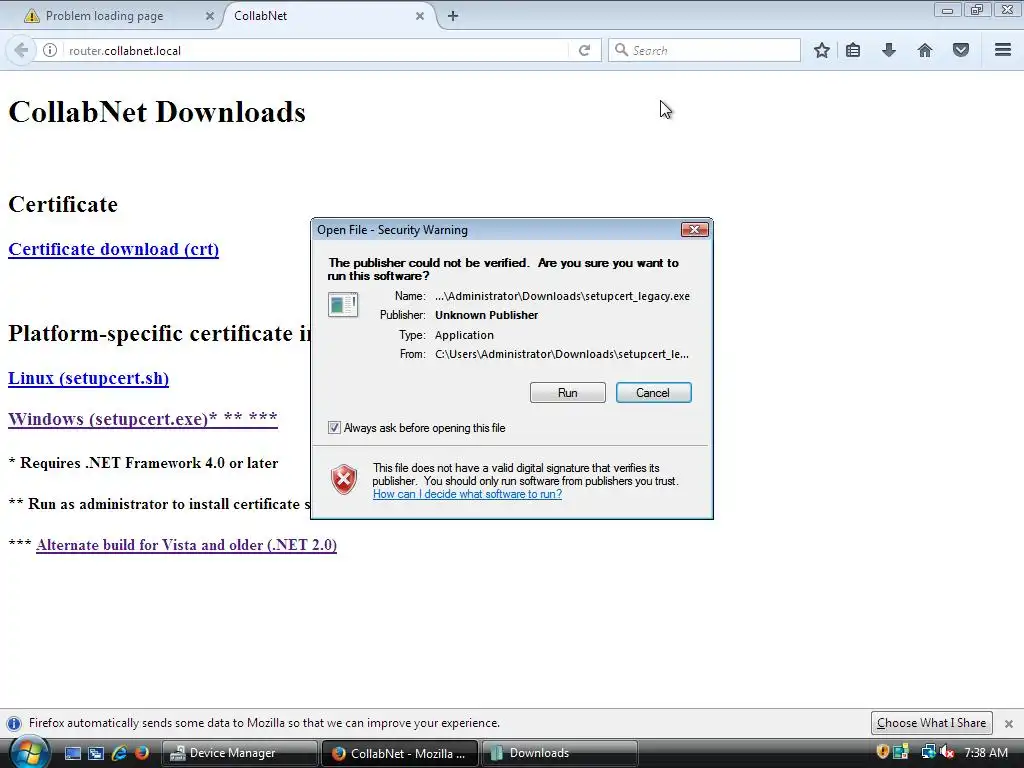
Task: Open Linux (setupcert.sh) download link
Action: pos(88,379)
